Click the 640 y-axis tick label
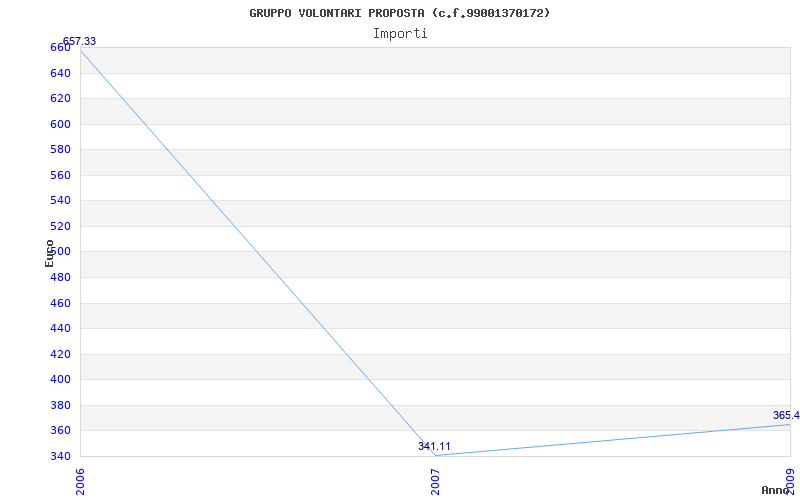Screen dimensions: 800x500 (60, 73)
